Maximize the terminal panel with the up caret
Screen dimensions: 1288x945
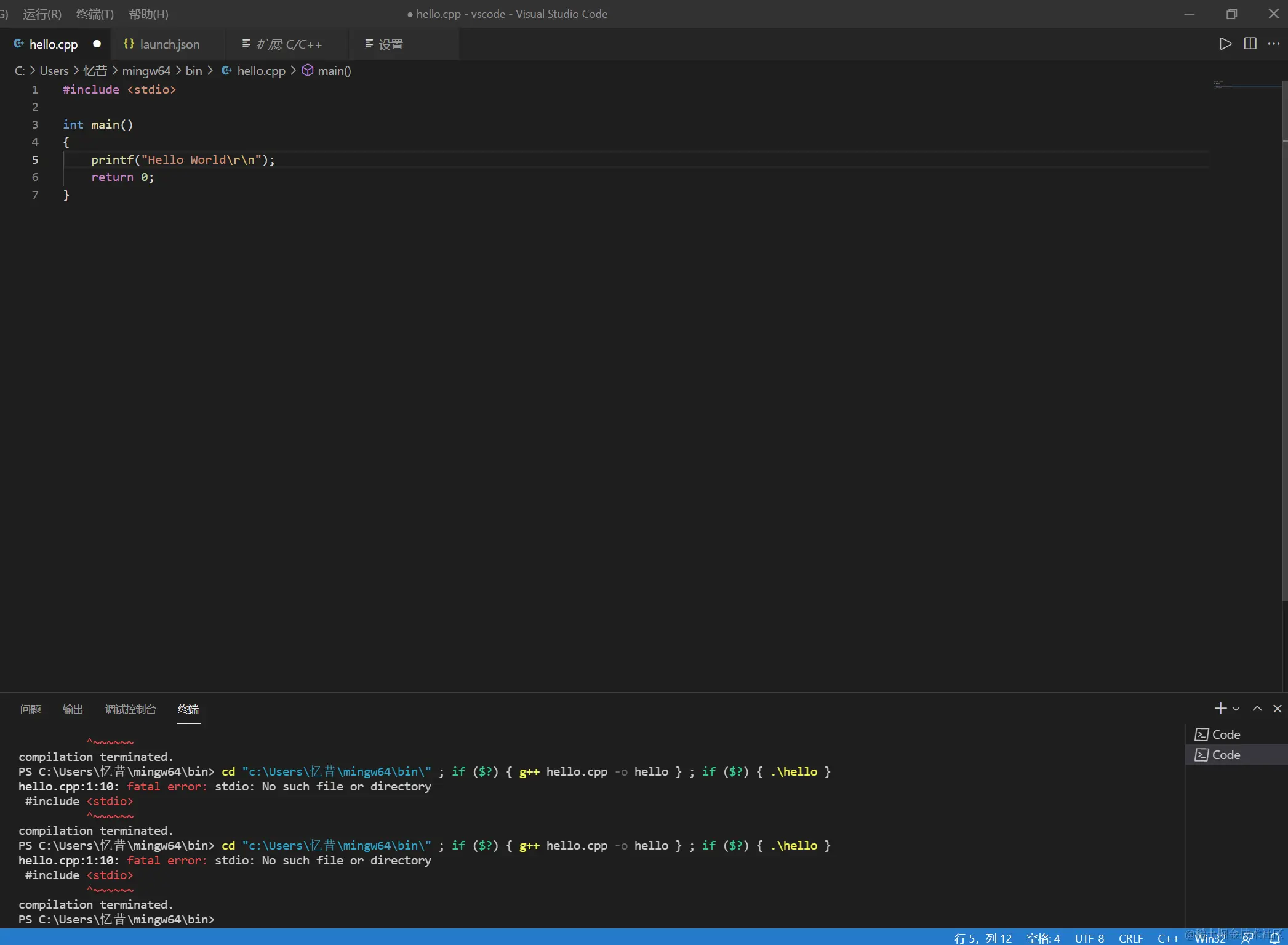[x=1257, y=709]
